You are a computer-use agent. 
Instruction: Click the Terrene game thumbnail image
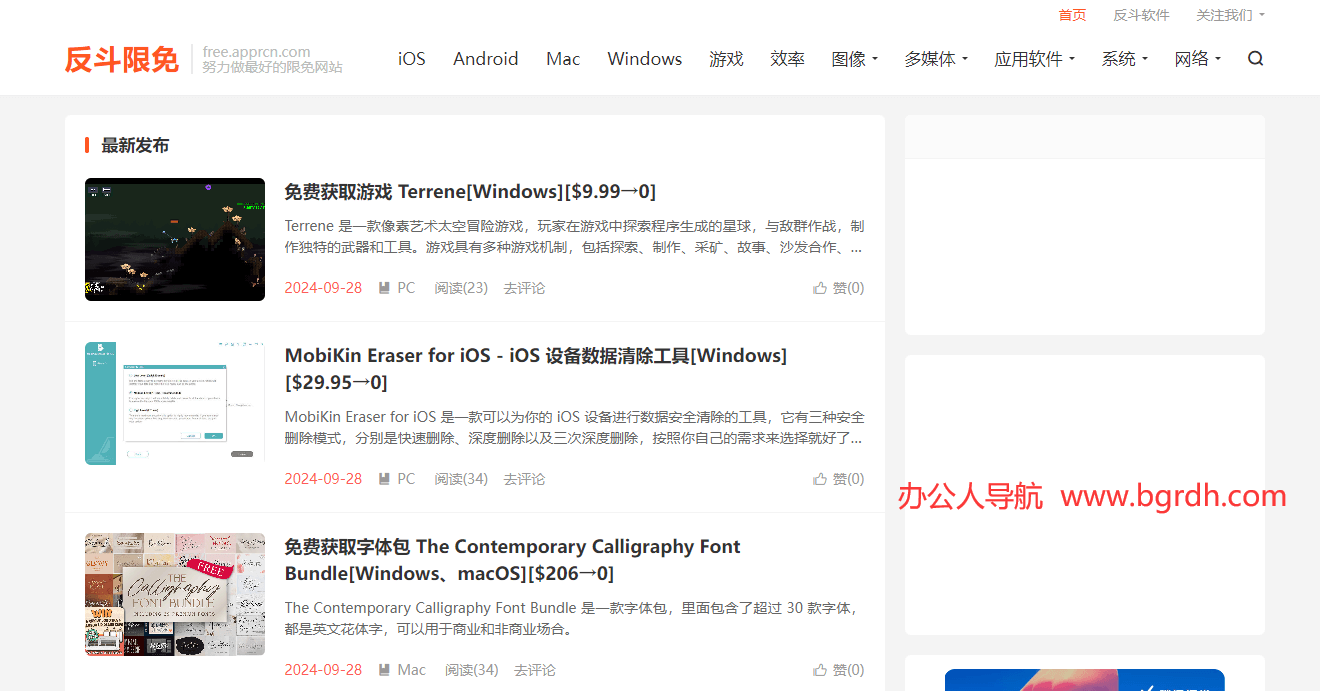pos(174,239)
